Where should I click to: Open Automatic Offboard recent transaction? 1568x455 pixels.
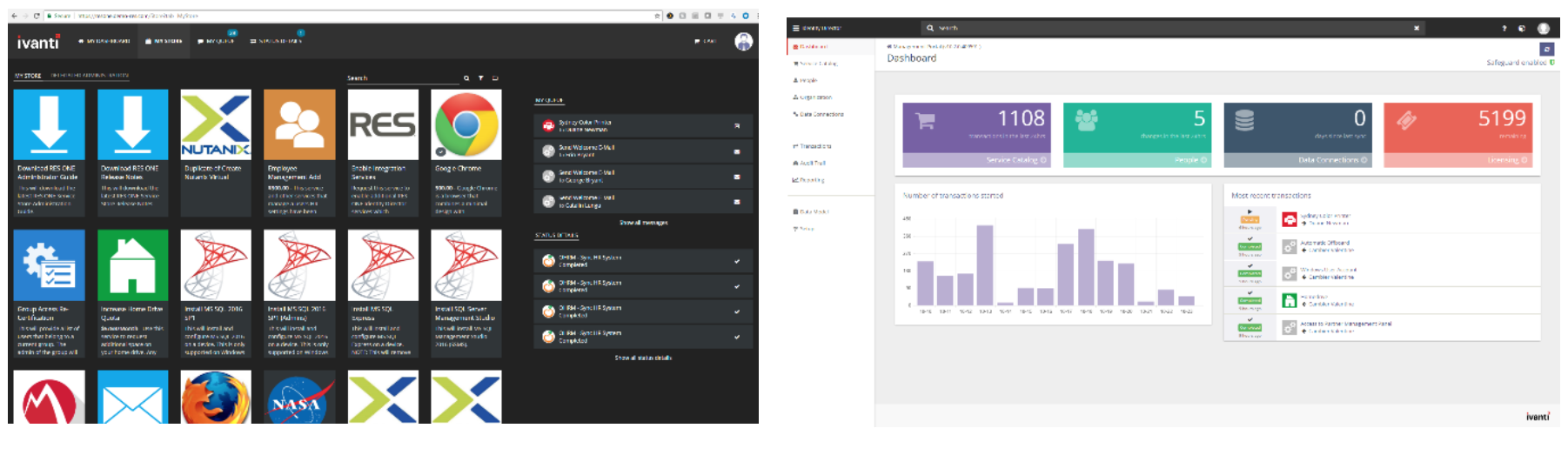(x=1324, y=243)
